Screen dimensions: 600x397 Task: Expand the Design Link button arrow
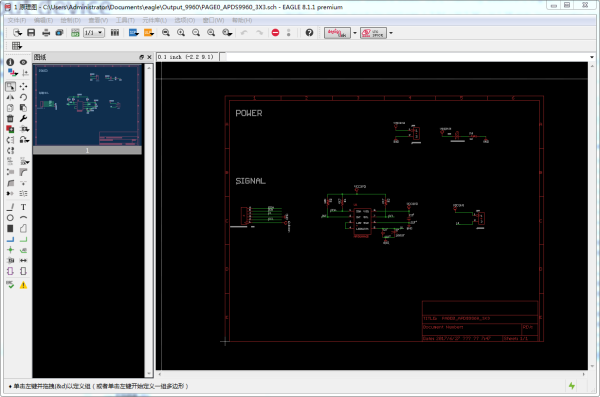pyautogui.click(x=355, y=33)
